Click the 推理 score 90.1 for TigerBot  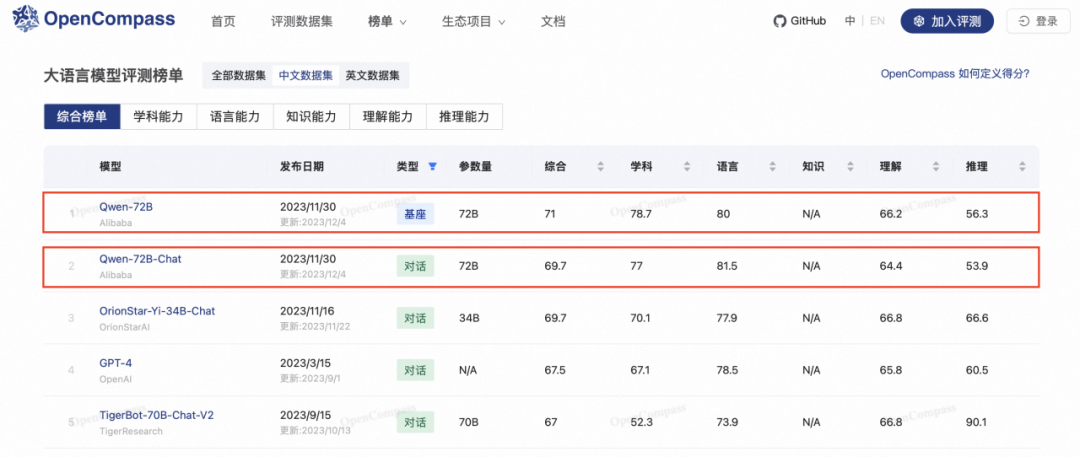[x=977, y=423]
